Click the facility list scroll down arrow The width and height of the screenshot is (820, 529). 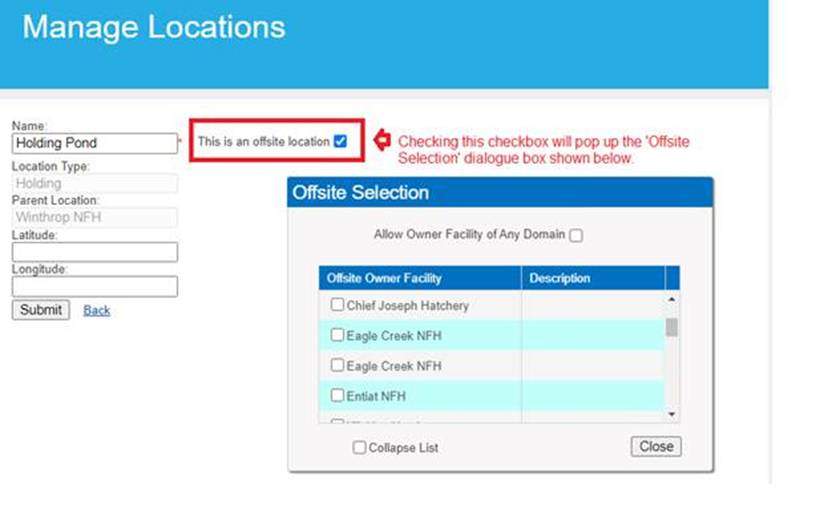[672, 414]
